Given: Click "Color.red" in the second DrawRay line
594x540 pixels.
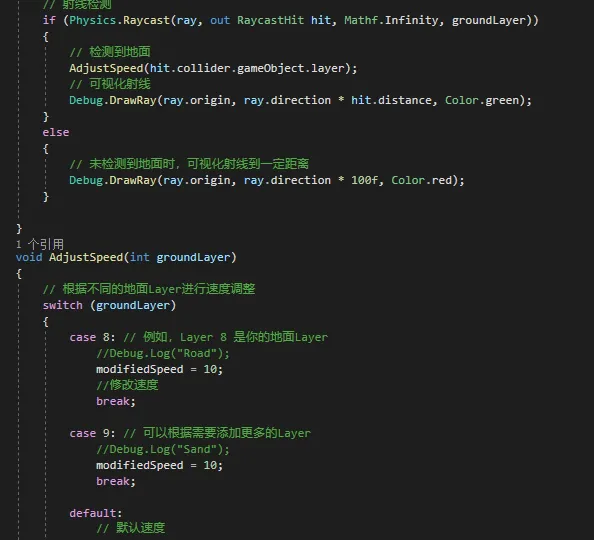Looking at the screenshot, I should pyautogui.click(x=421, y=180).
